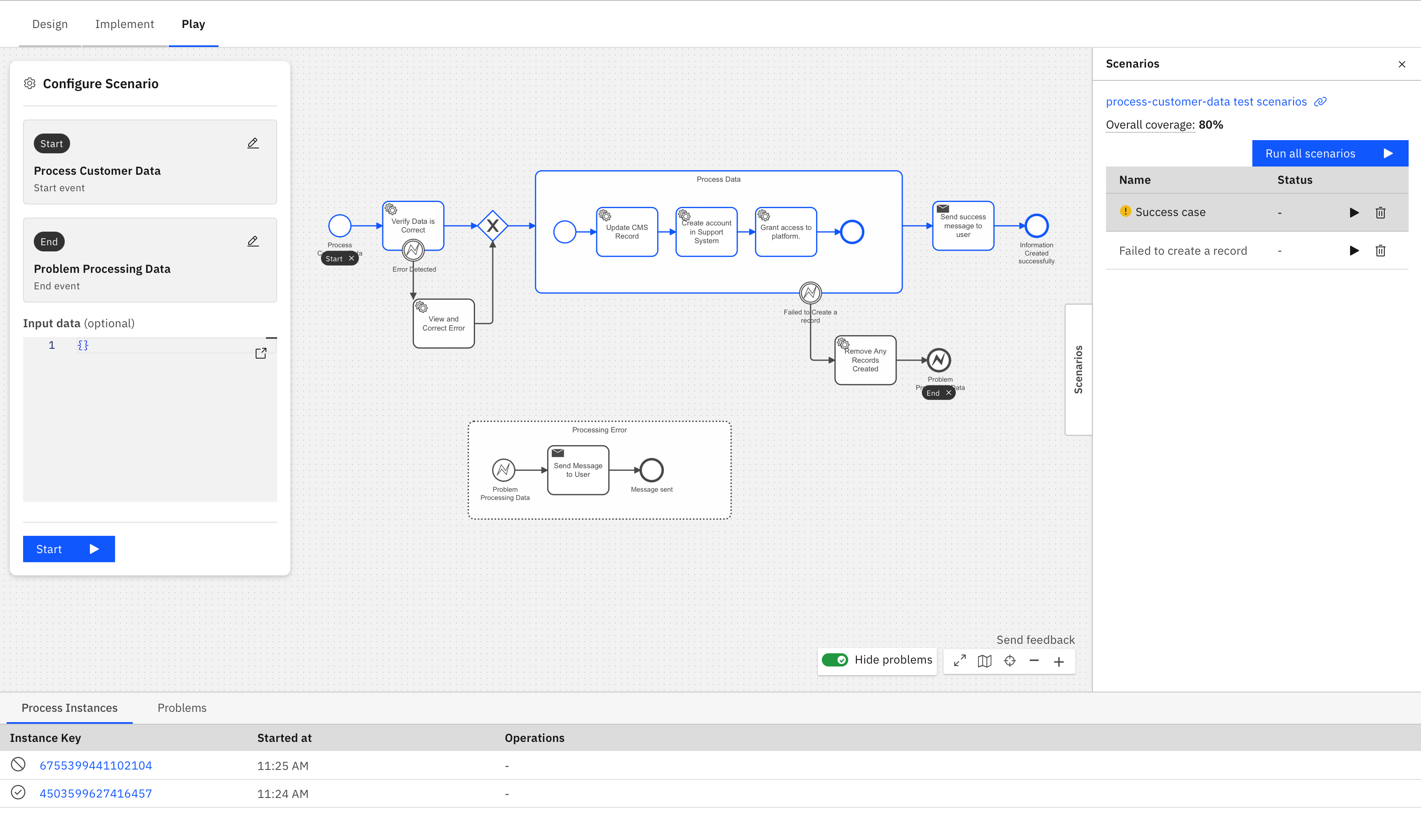Viewport: 1421px width, 840px height.
Task: Remove the End tag on diagram
Action: (x=949, y=393)
